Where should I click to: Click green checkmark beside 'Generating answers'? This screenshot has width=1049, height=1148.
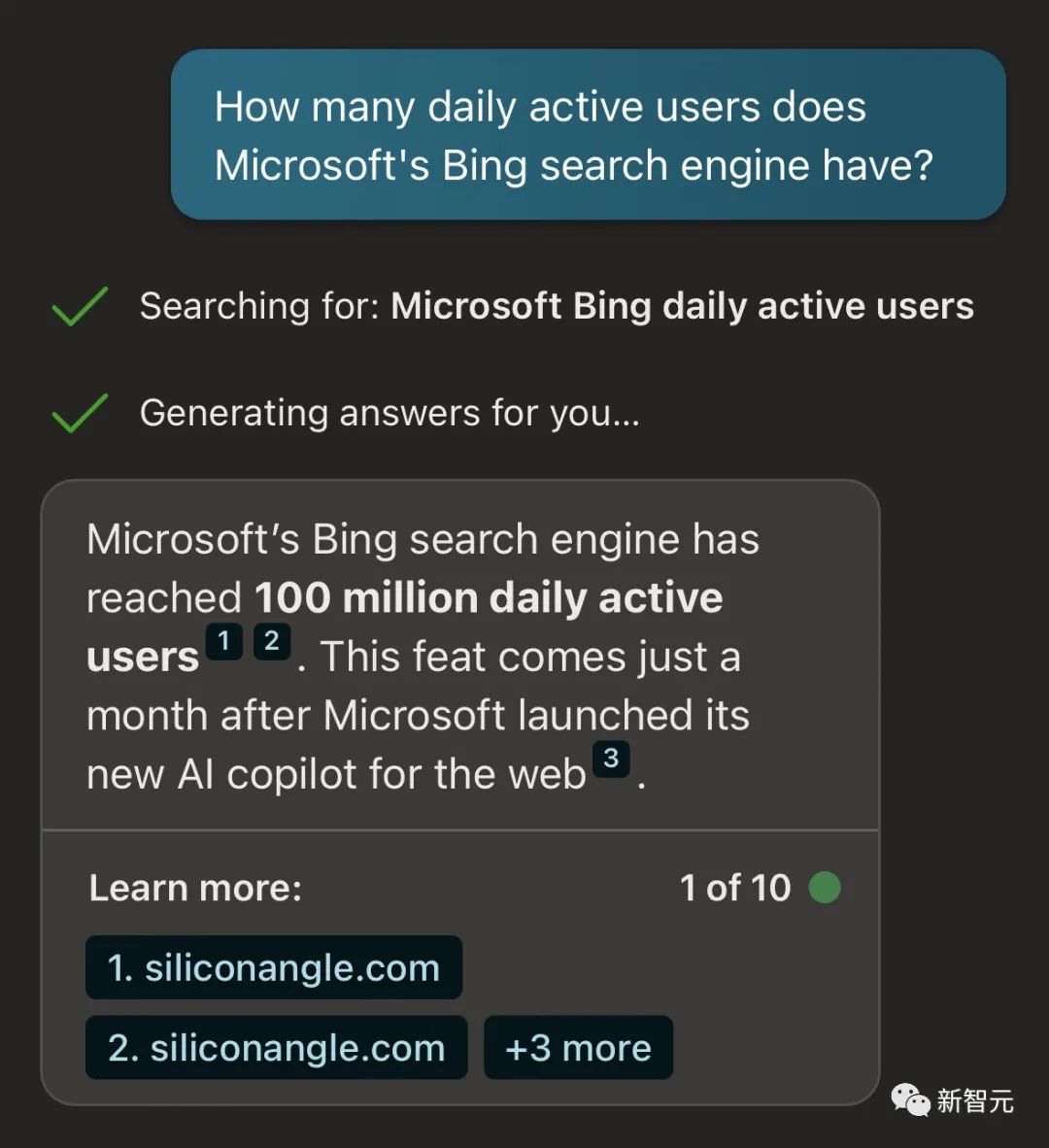[x=80, y=413]
